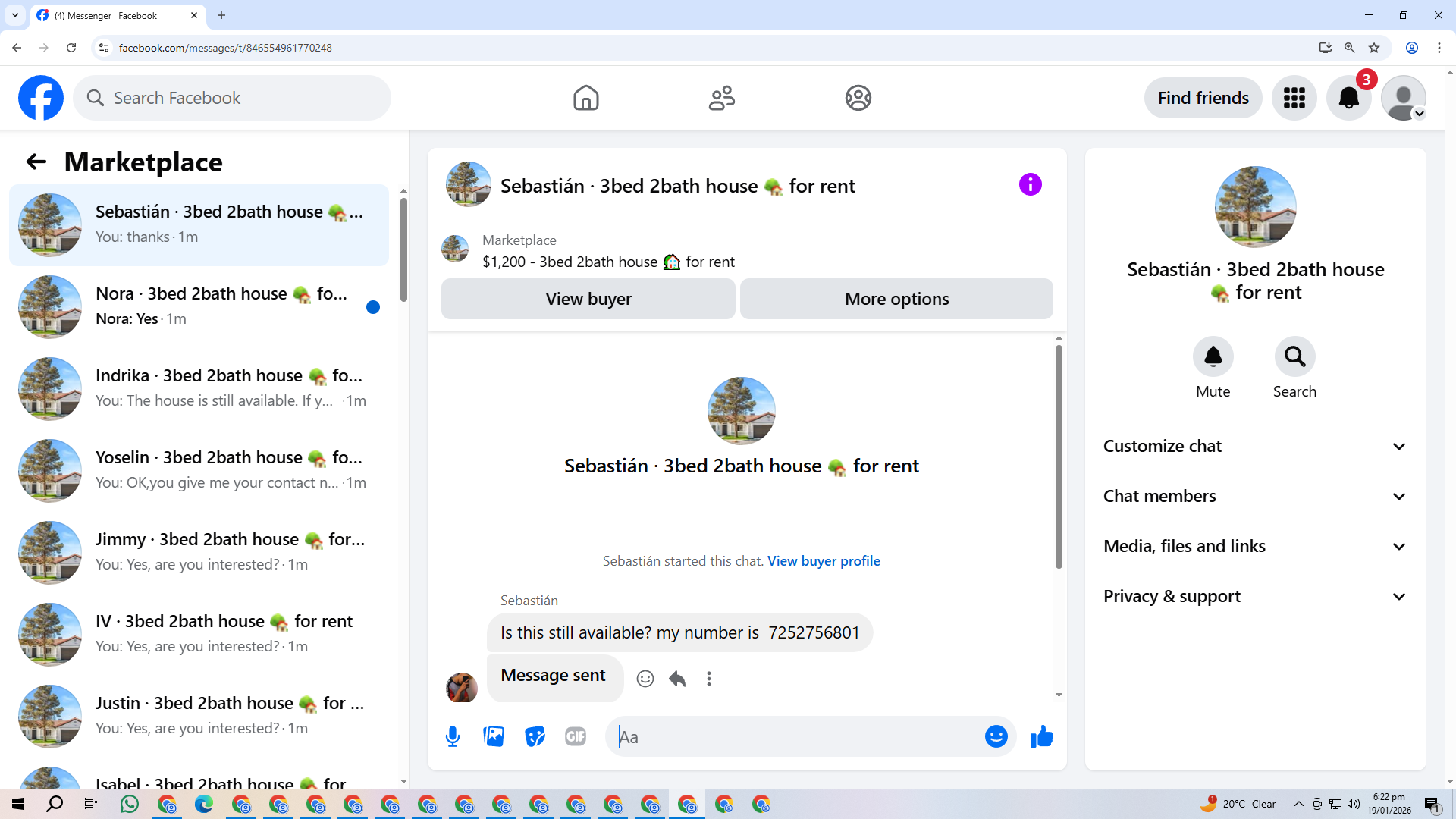Open the GIF picker
Screen dimensions: 1456x819
[x=576, y=736]
